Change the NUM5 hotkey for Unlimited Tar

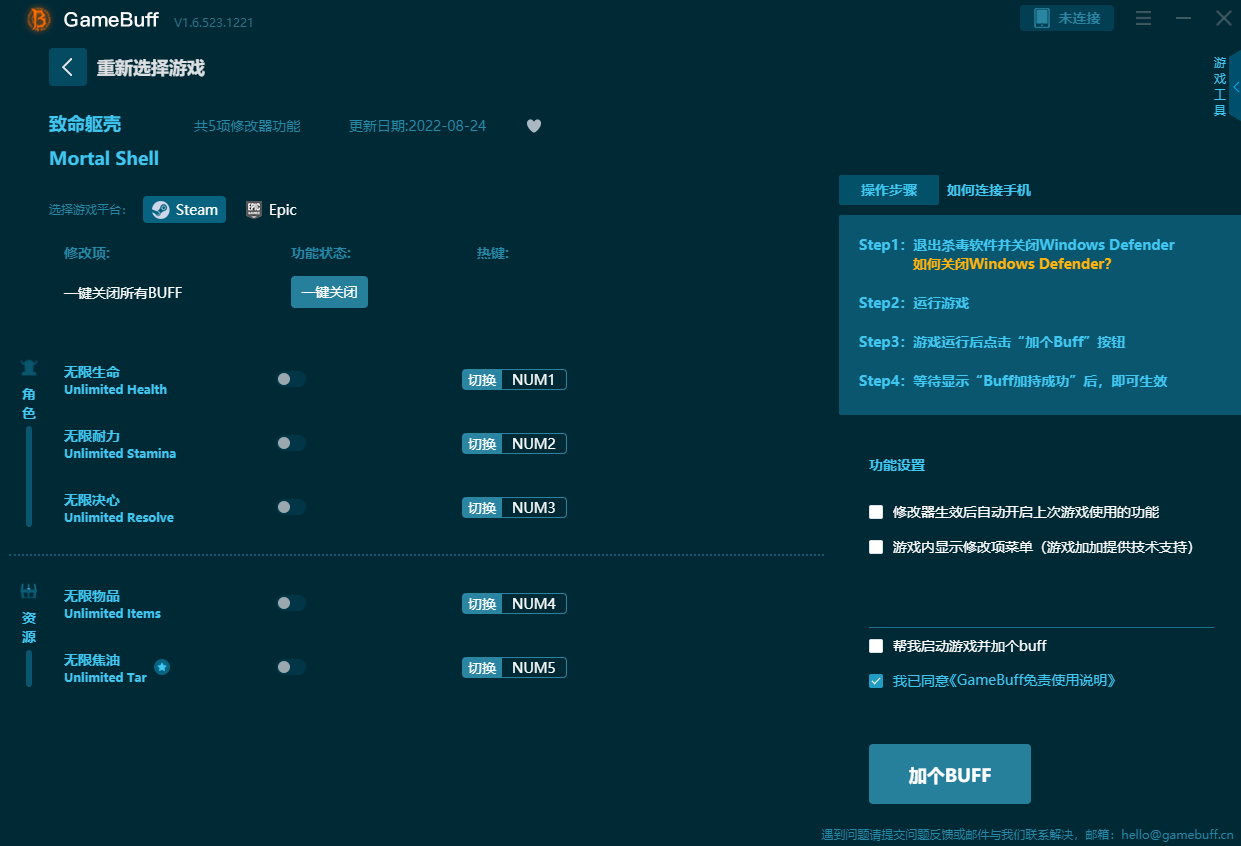(533, 667)
